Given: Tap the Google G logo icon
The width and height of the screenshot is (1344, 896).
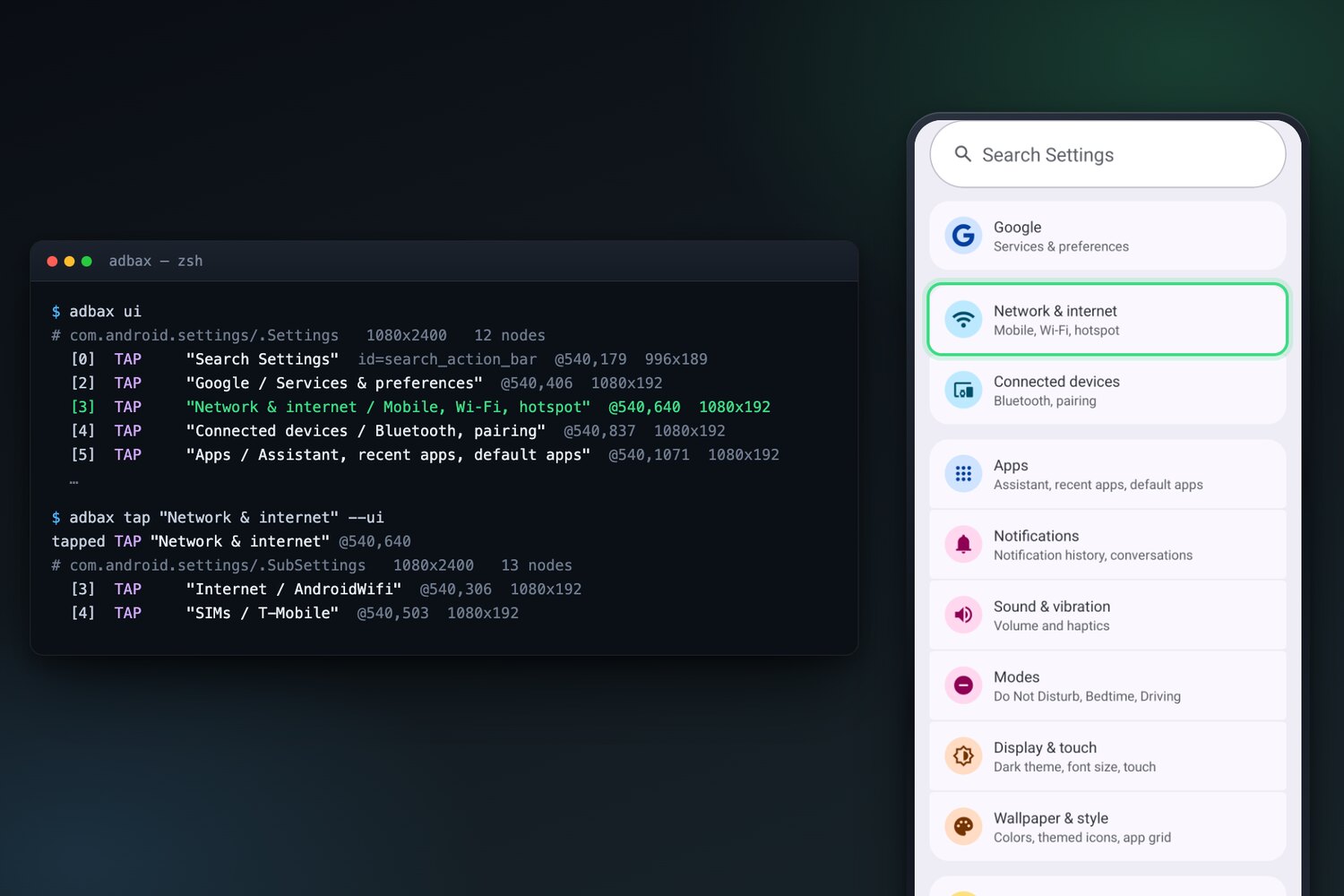Looking at the screenshot, I should 963,236.
